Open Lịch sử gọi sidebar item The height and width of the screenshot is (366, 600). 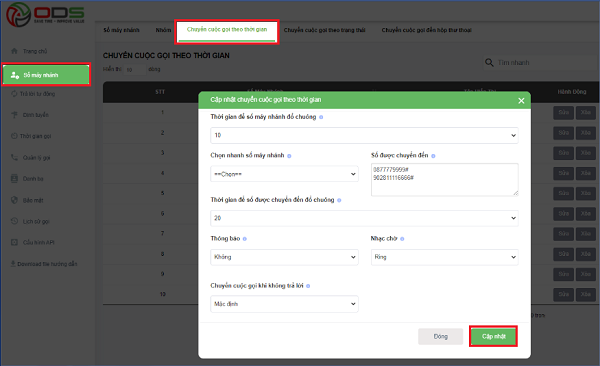tap(36, 221)
